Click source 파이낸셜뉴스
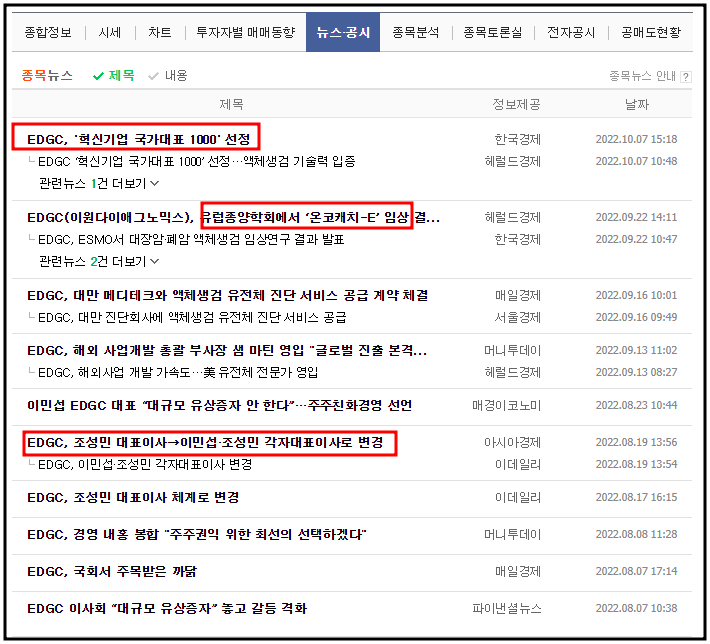The height and width of the screenshot is (644, 710). click(507, 608)
